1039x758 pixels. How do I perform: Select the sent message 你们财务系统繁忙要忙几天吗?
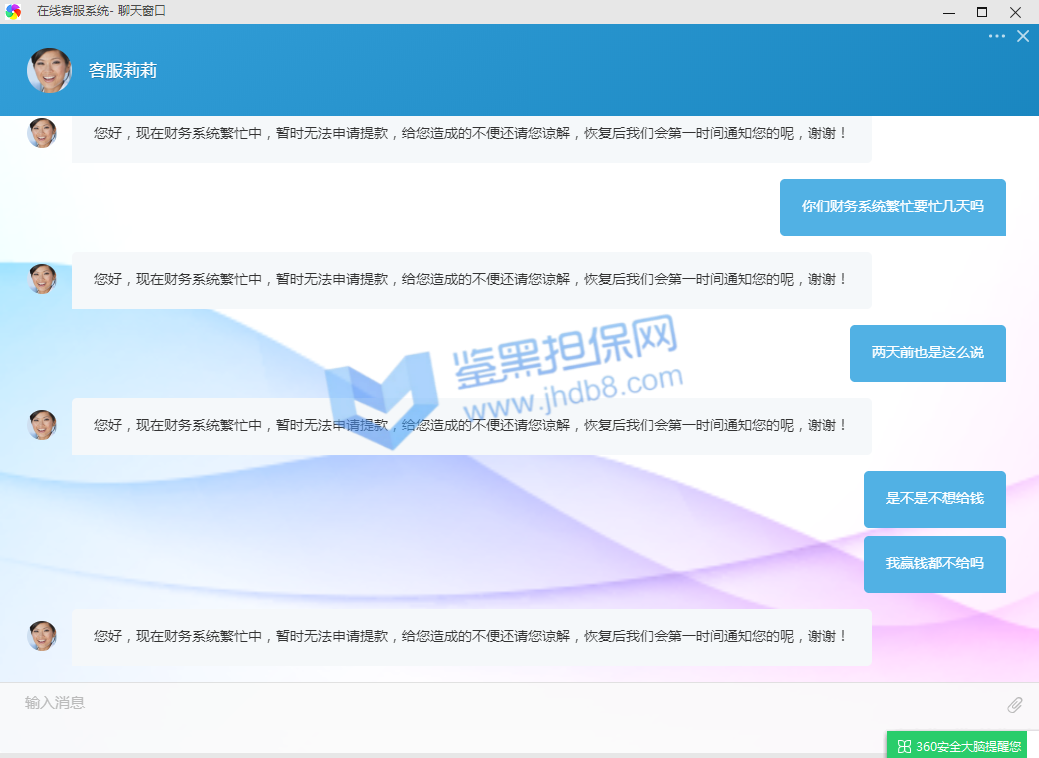tap(892, 207)
